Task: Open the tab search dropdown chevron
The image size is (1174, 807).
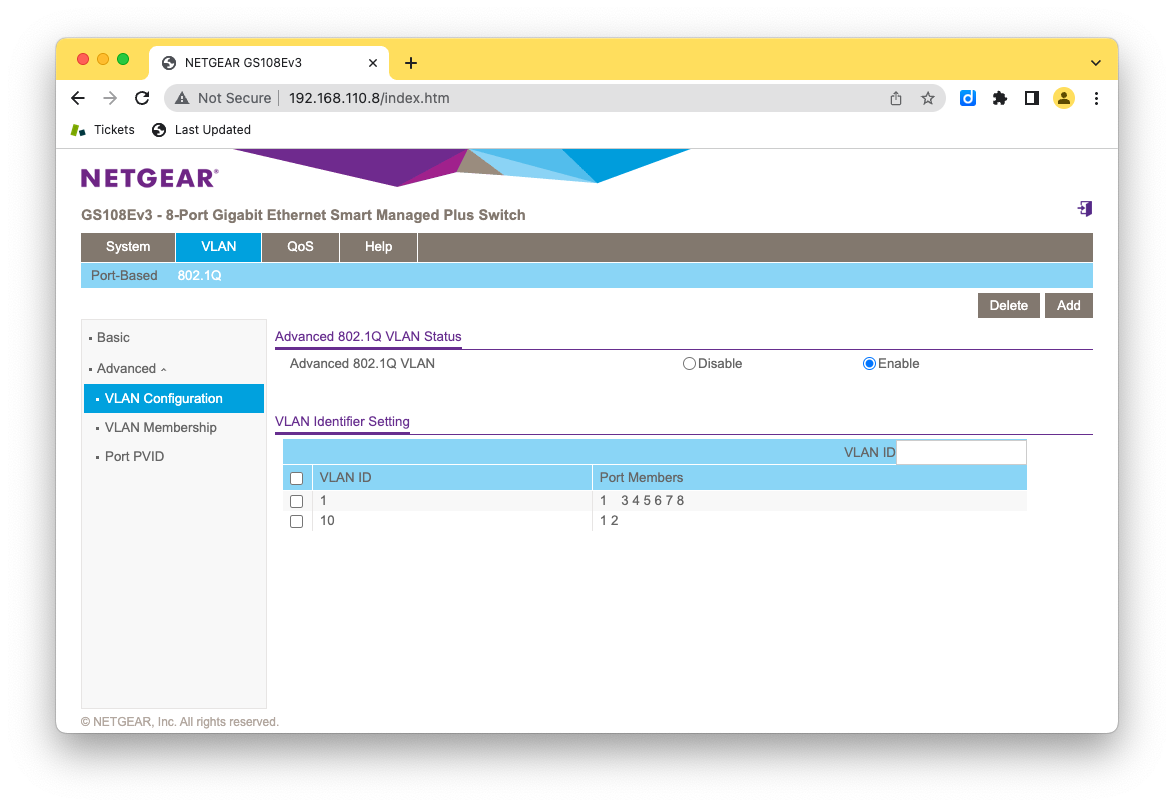Action: pos(1095,63)
